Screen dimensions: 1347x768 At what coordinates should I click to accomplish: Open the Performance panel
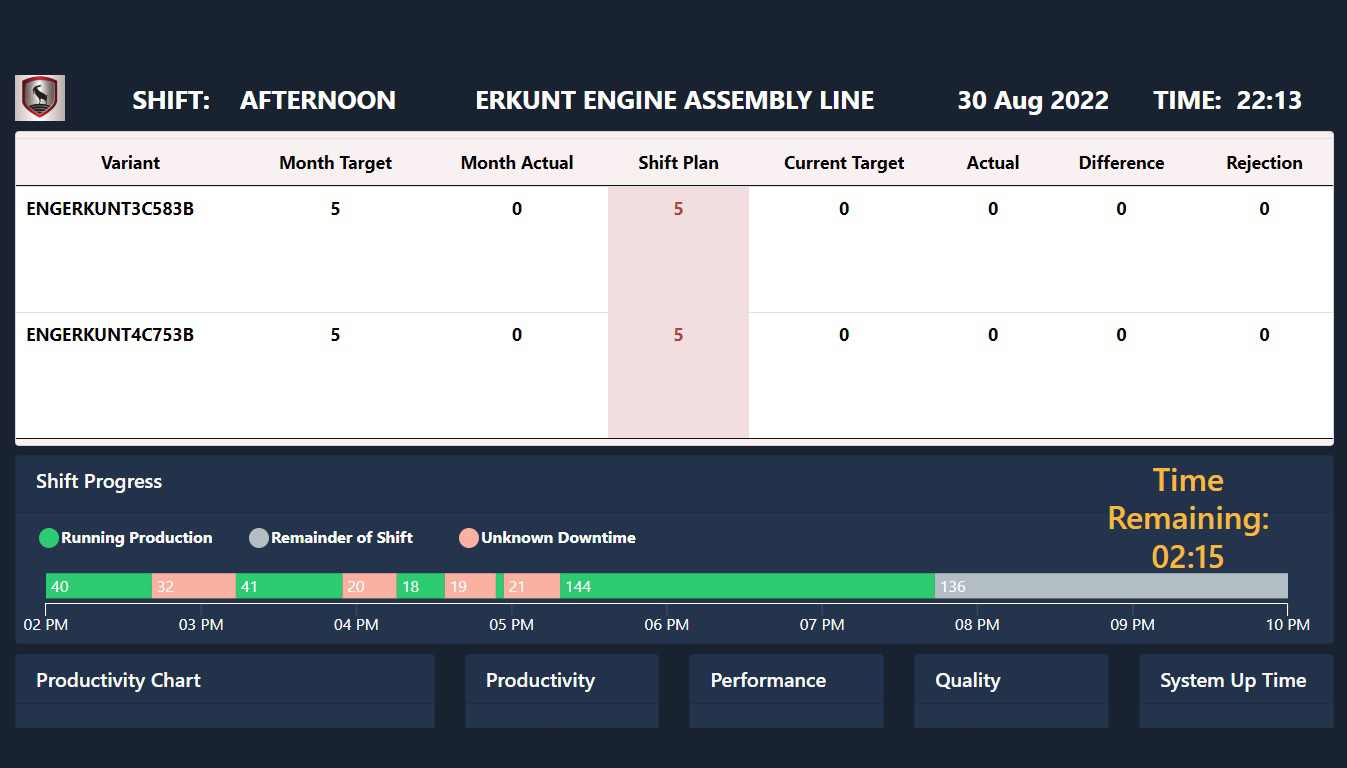(x=786, y=691)
